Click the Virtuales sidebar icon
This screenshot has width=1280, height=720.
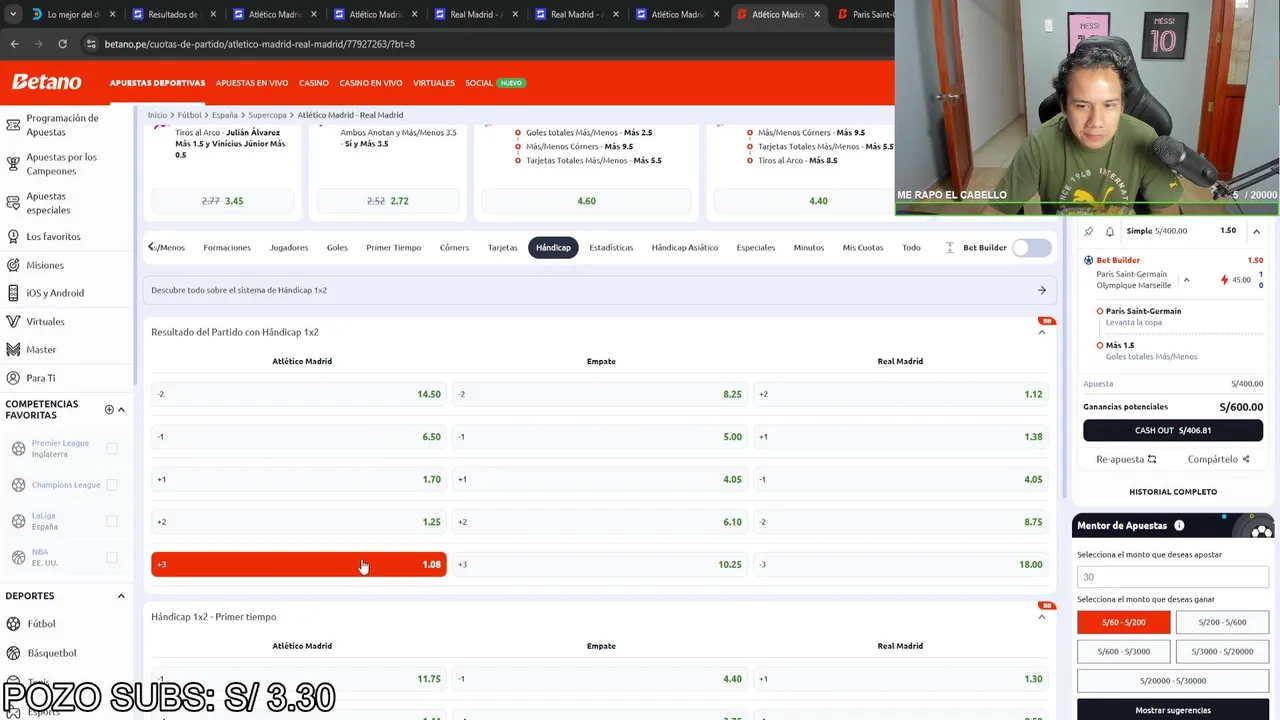point(13,322)
